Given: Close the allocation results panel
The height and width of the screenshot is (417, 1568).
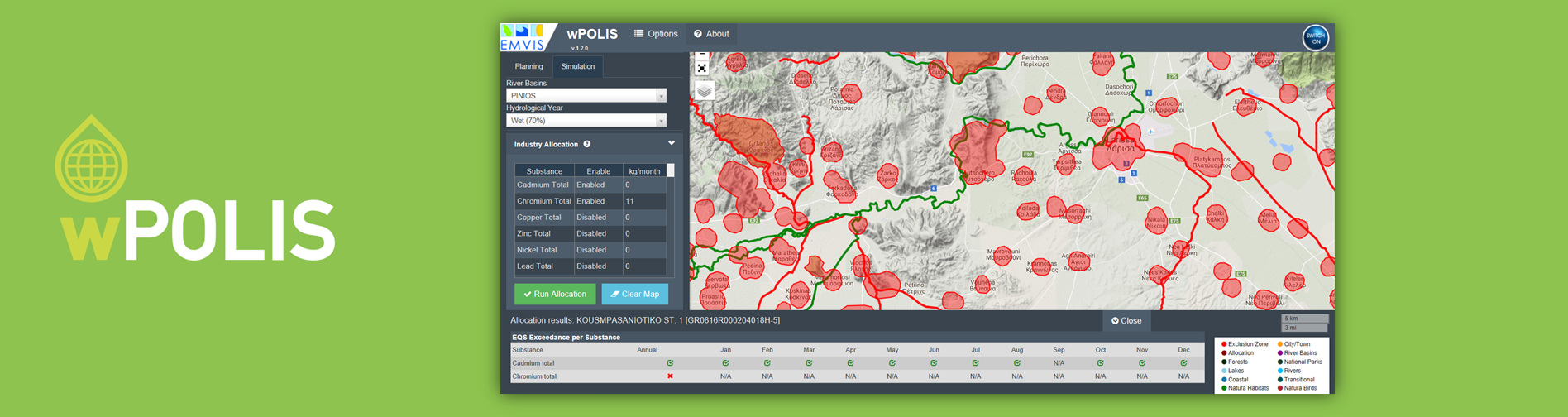Looking at the screenshot, I should click(1126, 320).
